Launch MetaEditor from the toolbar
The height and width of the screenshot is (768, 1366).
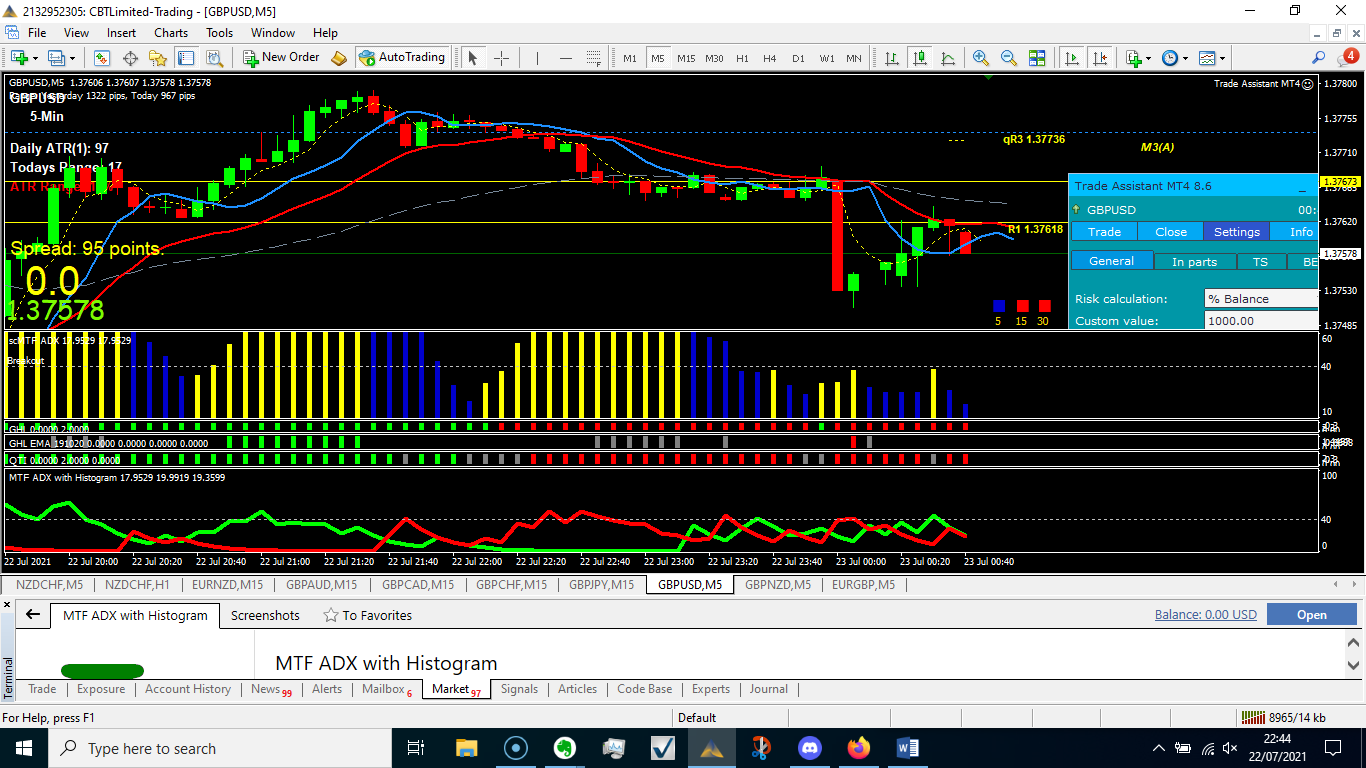click(x=339, y=58)
